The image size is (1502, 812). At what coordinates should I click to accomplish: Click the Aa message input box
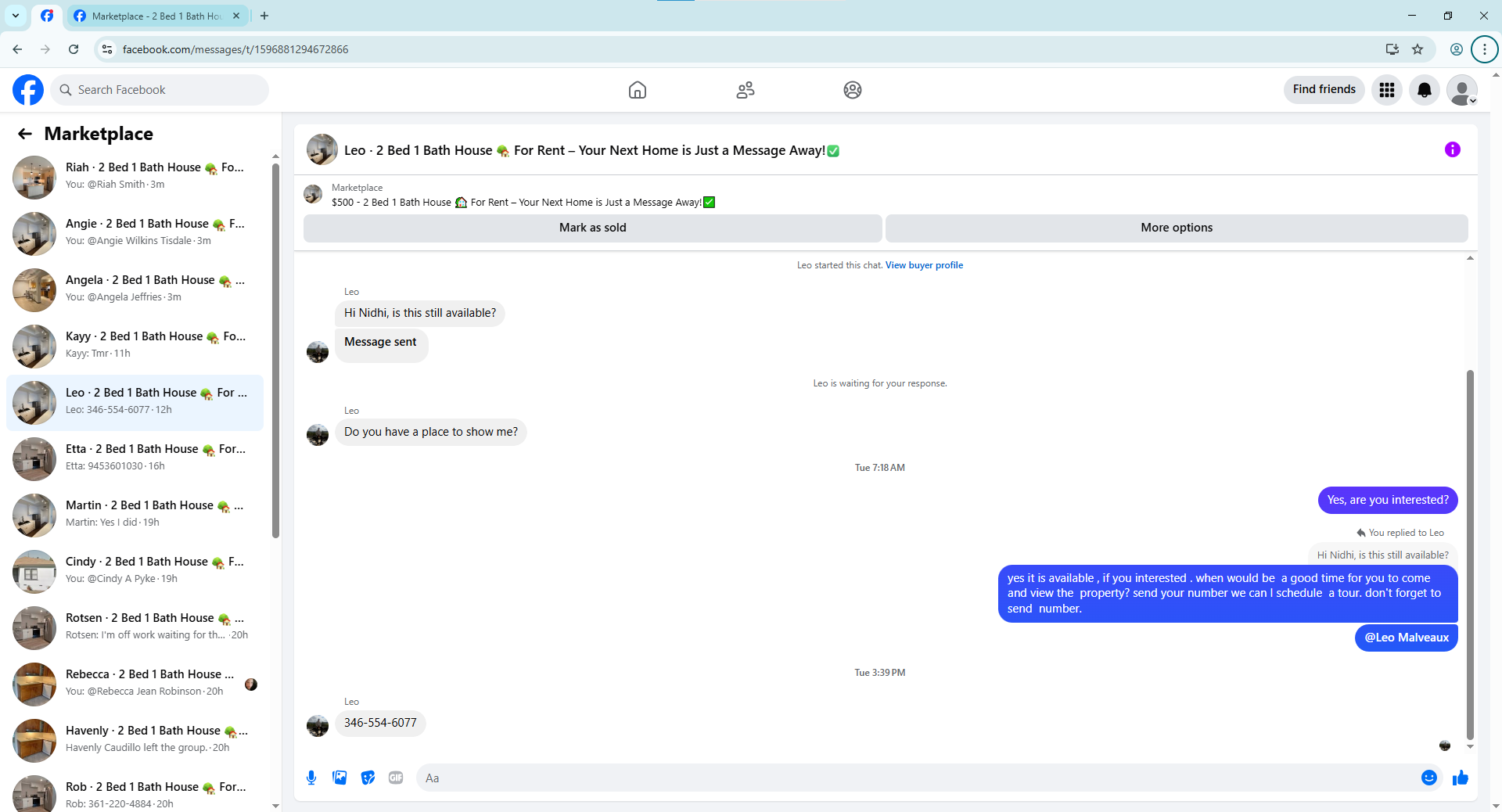pos(915,778)
